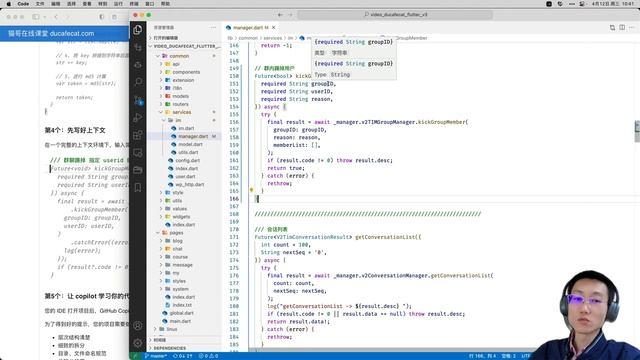Open Control Center icon in macOS menu bar

(x=582, y=4)
